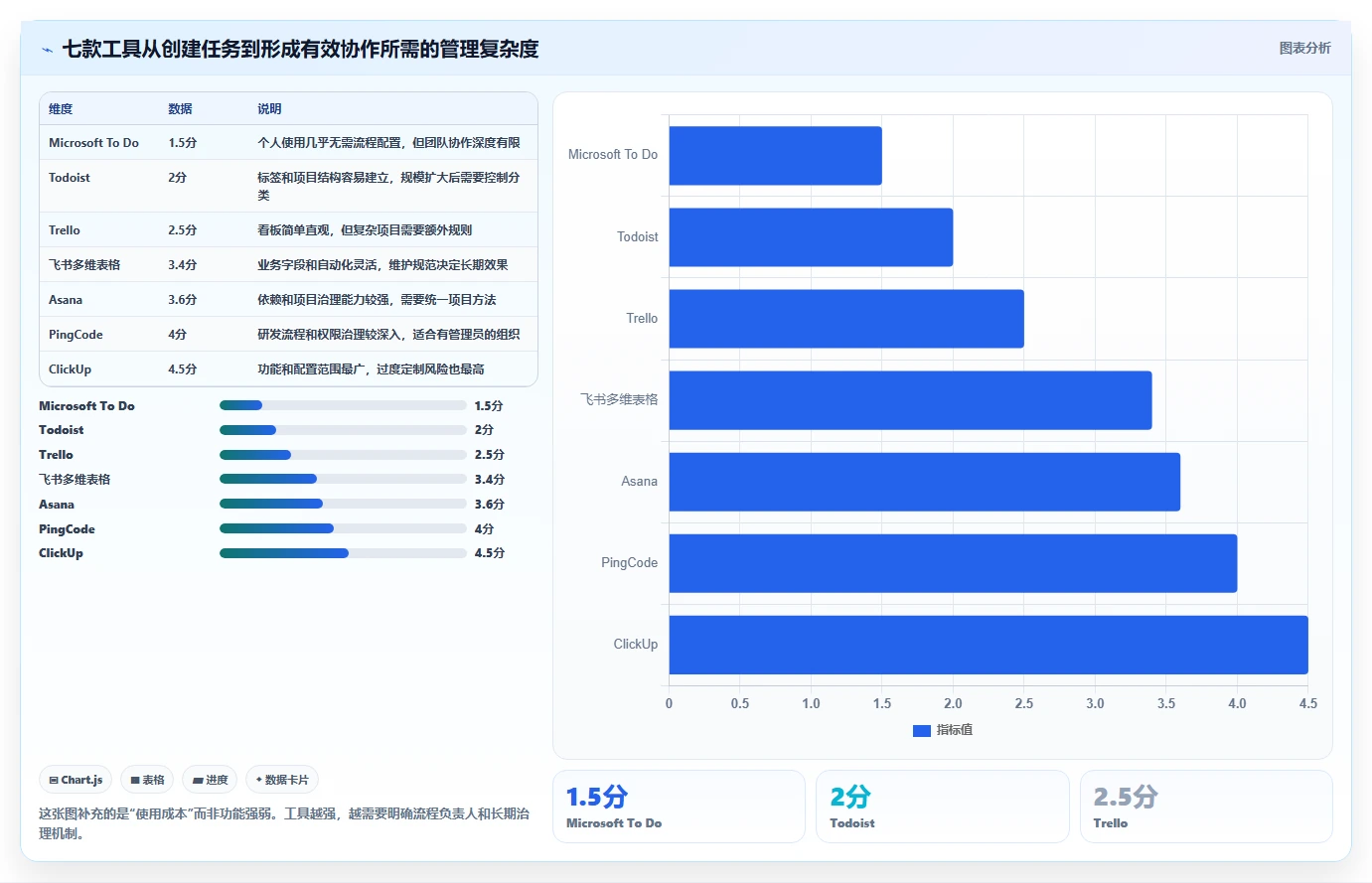
Task: Open the 2.5分 Trello data card
Action: click(x=1206, y=807)
